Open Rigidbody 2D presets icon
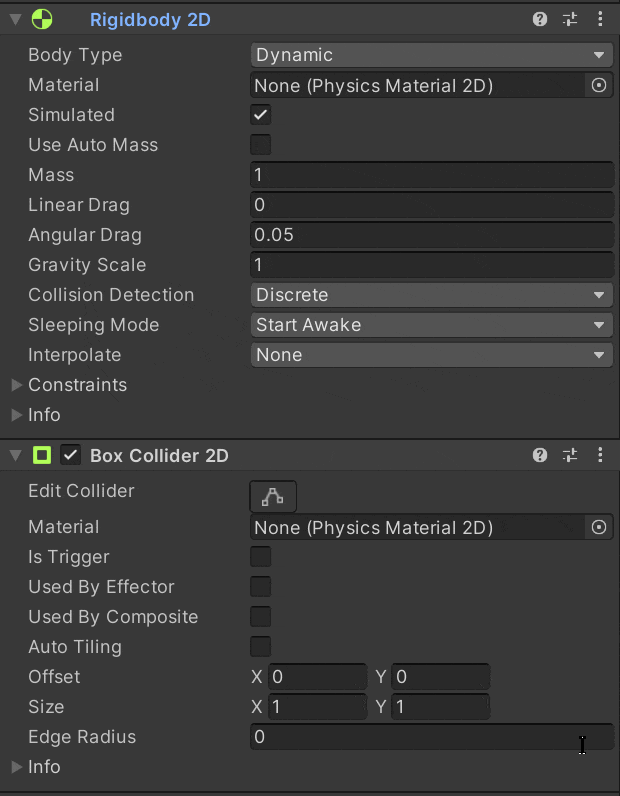The height and width of the screenshot is (796, 620). [570, 19]
